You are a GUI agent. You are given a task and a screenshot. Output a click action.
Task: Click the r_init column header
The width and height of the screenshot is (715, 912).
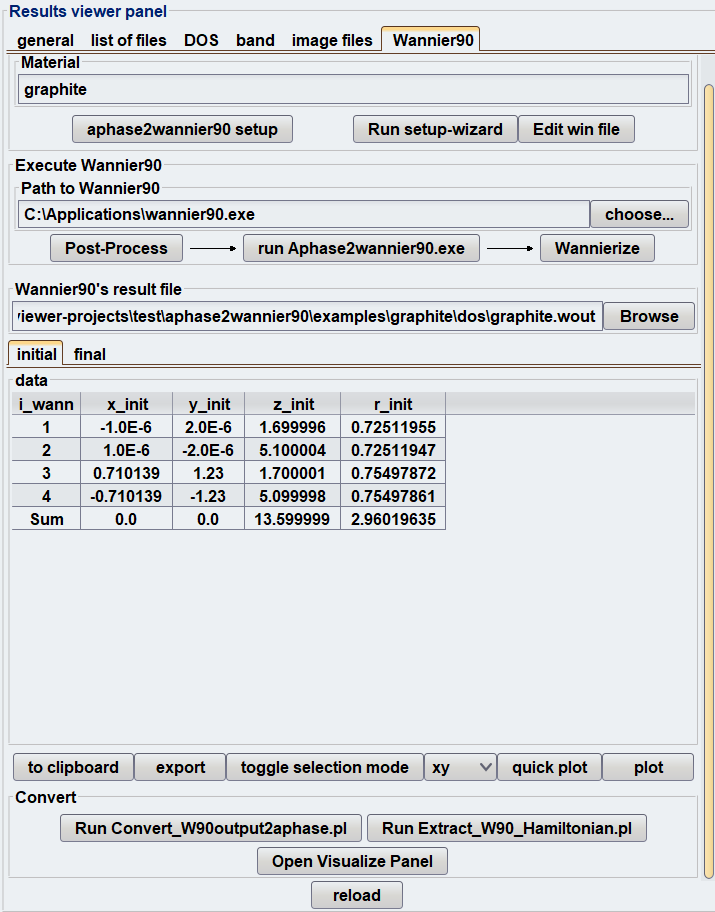coord(393,404)
